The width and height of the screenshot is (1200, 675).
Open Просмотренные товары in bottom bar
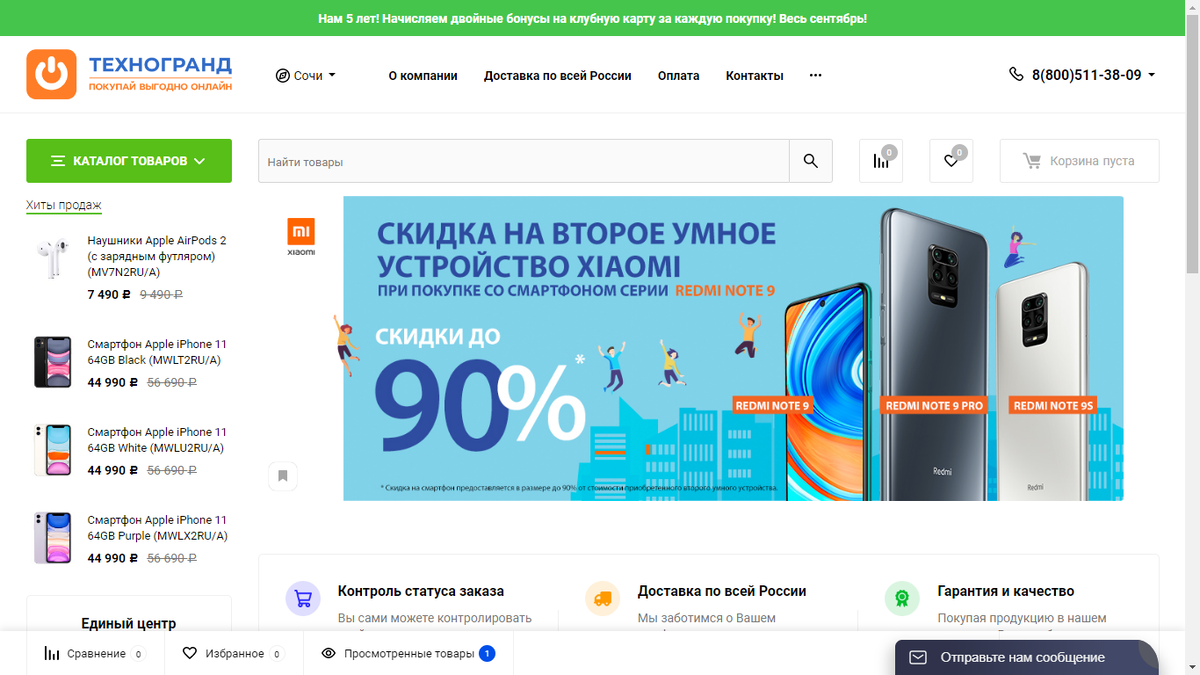(x=408, y=654)
